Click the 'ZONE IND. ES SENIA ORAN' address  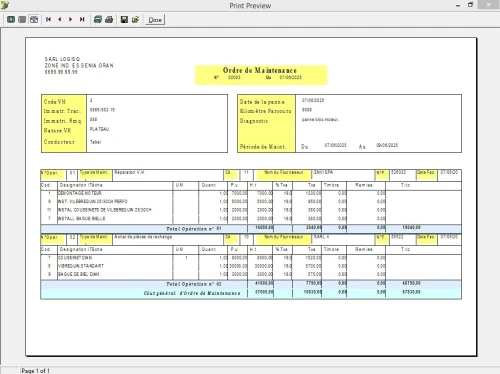click(x=79, y=65)
